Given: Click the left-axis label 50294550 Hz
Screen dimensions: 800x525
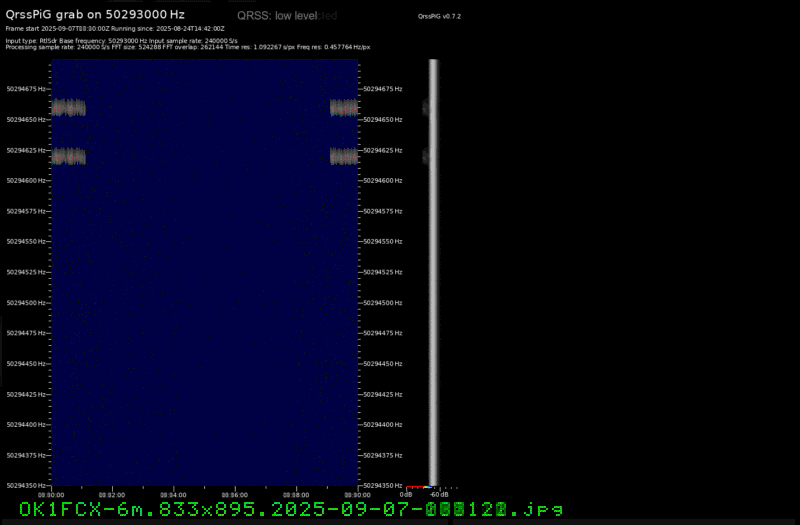Looking at the screenshot, I should point(26,241).
